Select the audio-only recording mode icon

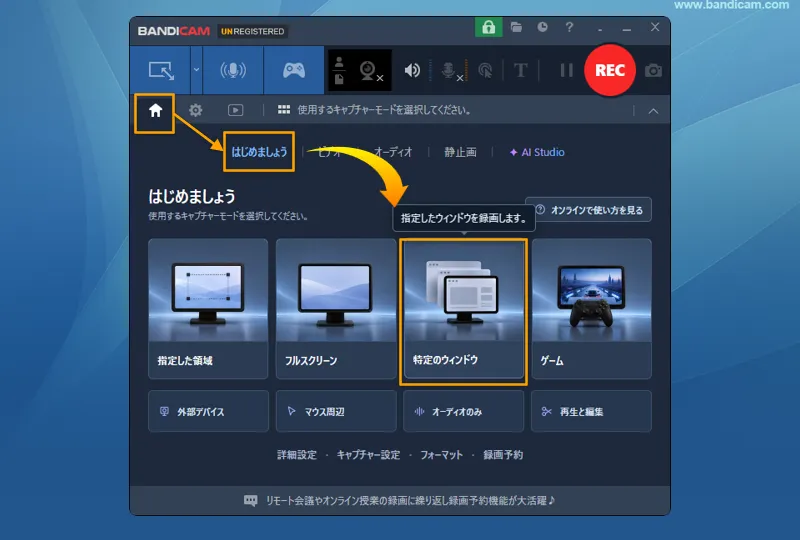point(233,70)
